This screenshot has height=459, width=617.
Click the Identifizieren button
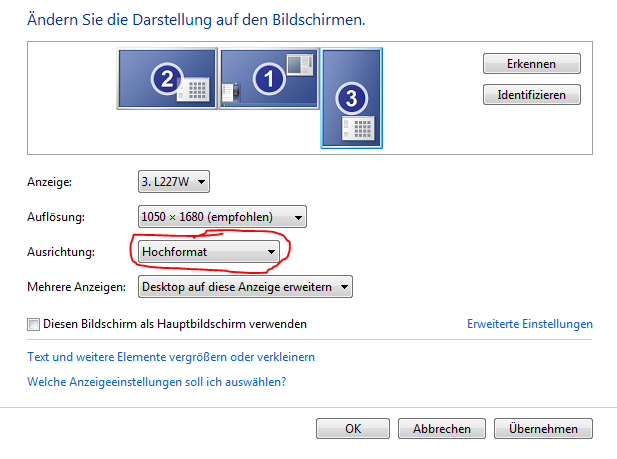coord(532,94)
